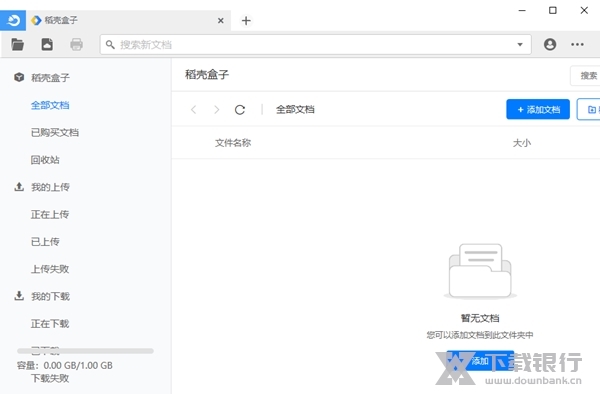Expand the search box dropdown arrow

pyautogui.click(x=520, y=45)
